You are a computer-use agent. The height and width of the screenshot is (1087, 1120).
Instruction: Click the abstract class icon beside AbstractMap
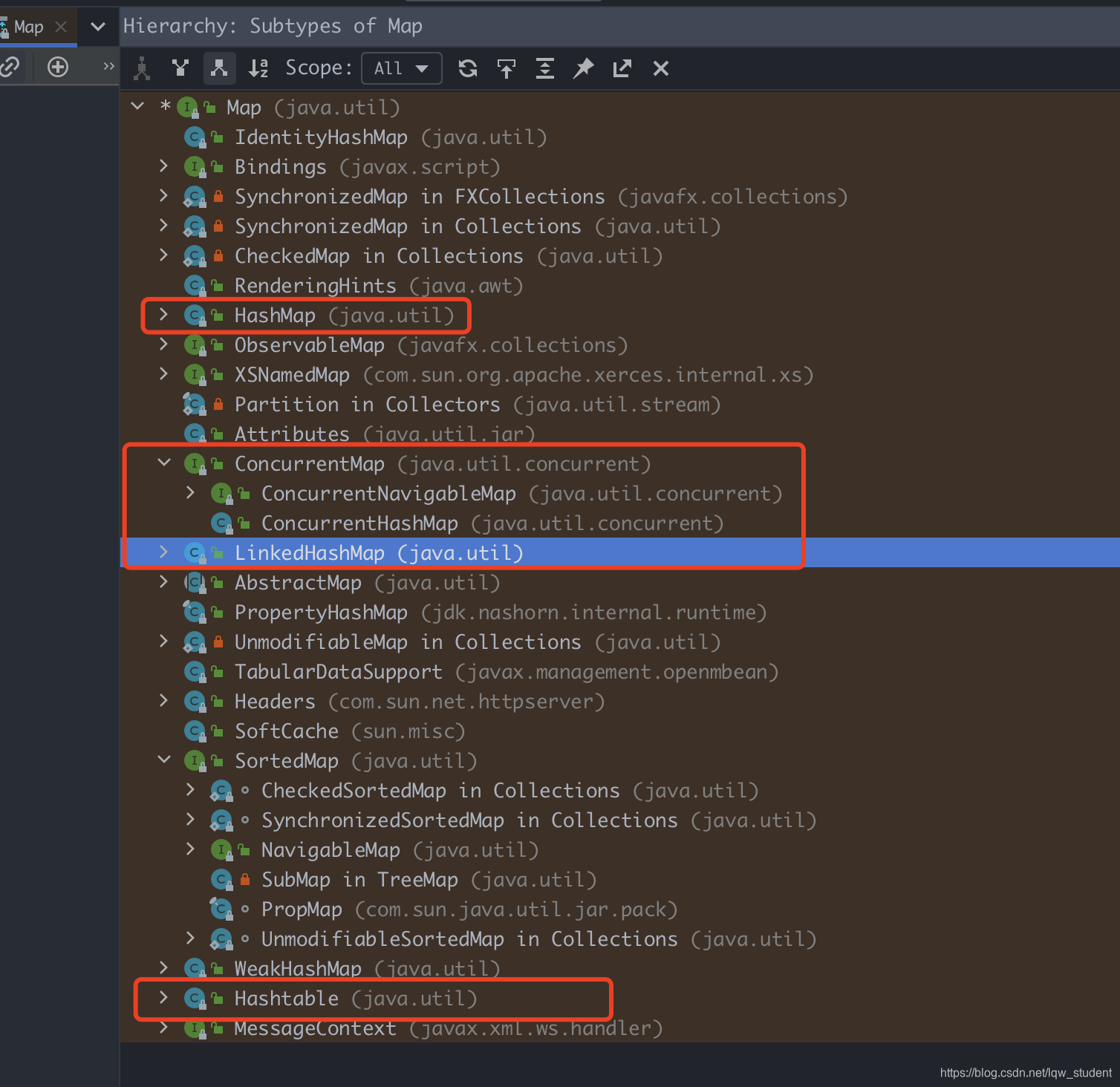tap(195, 583)
